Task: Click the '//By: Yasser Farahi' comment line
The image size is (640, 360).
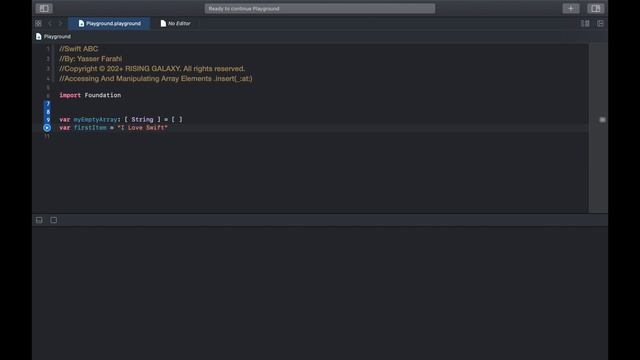Action: (x=90, y=59)
